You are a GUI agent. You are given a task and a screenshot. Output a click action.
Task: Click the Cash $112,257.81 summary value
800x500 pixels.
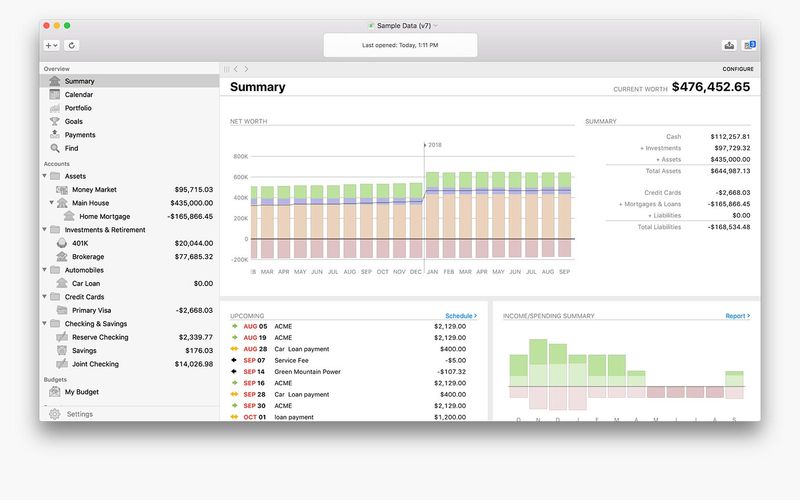pos(730,137)
